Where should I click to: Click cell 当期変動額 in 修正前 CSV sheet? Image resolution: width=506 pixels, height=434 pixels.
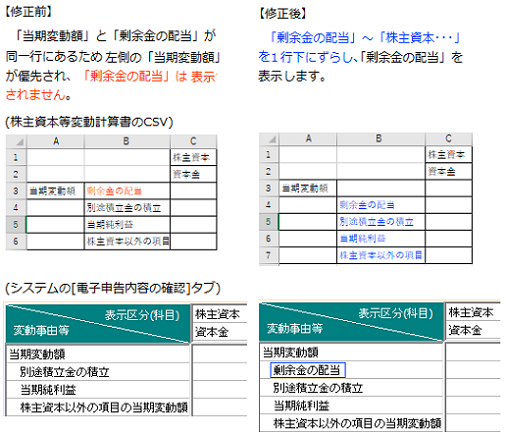(x=55, y=191)
